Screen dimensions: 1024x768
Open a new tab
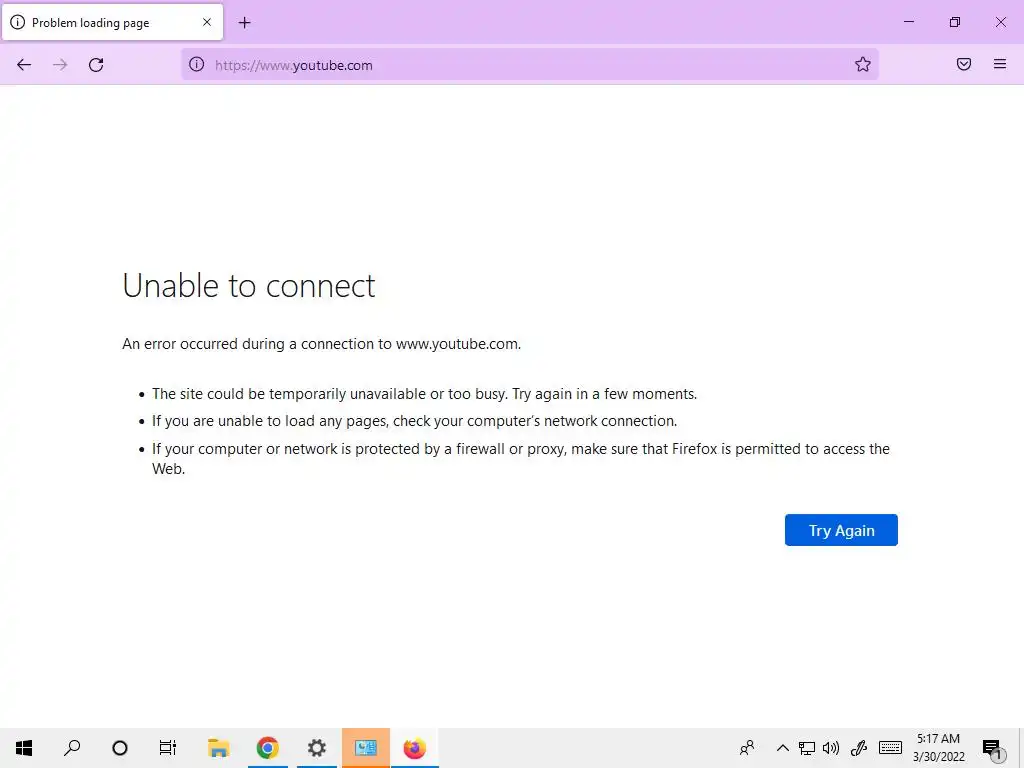pos(244,23)
